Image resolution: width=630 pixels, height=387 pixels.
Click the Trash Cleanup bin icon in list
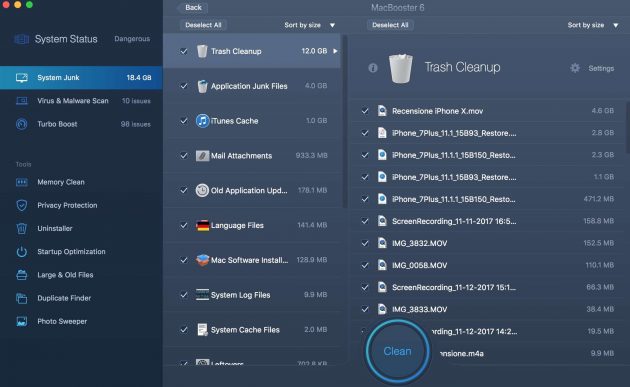[202, 51]
